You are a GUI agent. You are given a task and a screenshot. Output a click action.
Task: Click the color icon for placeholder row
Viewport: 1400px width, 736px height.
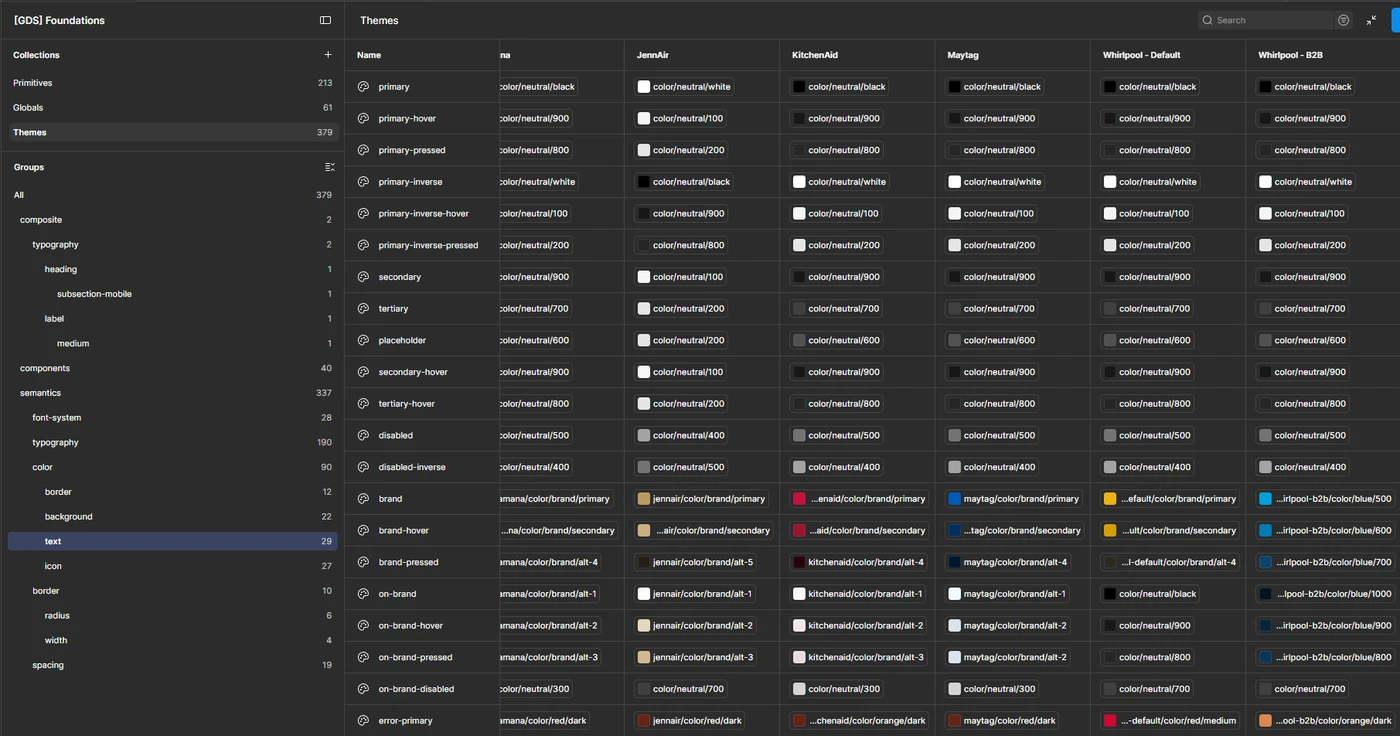[x=363, y=340]
